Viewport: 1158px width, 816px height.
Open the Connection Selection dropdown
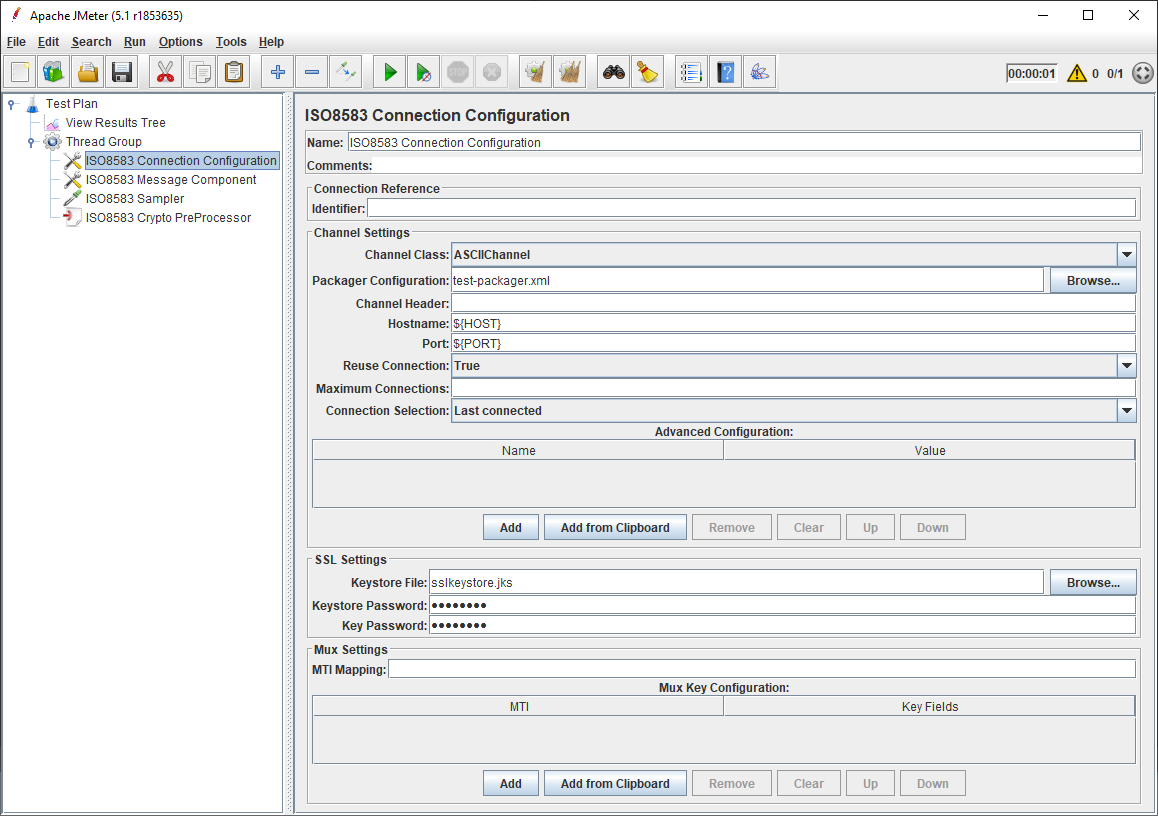point(1126,411)
